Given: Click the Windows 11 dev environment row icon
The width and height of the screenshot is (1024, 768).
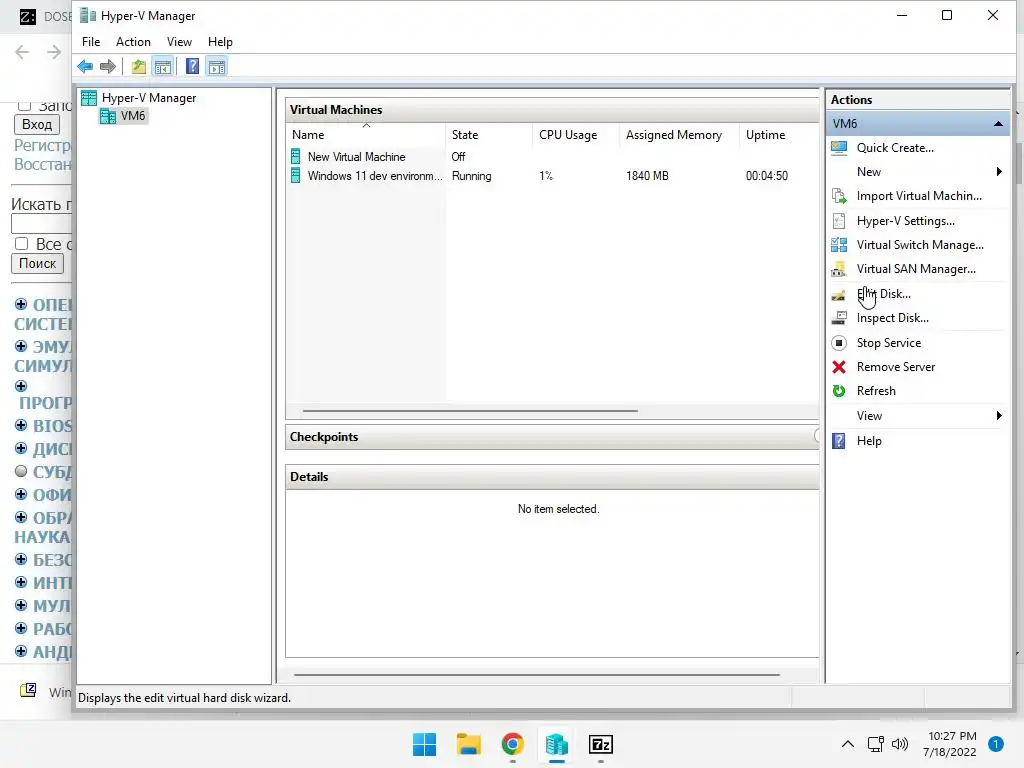Looking at the screenshot, I should click(x=296, y=176).
